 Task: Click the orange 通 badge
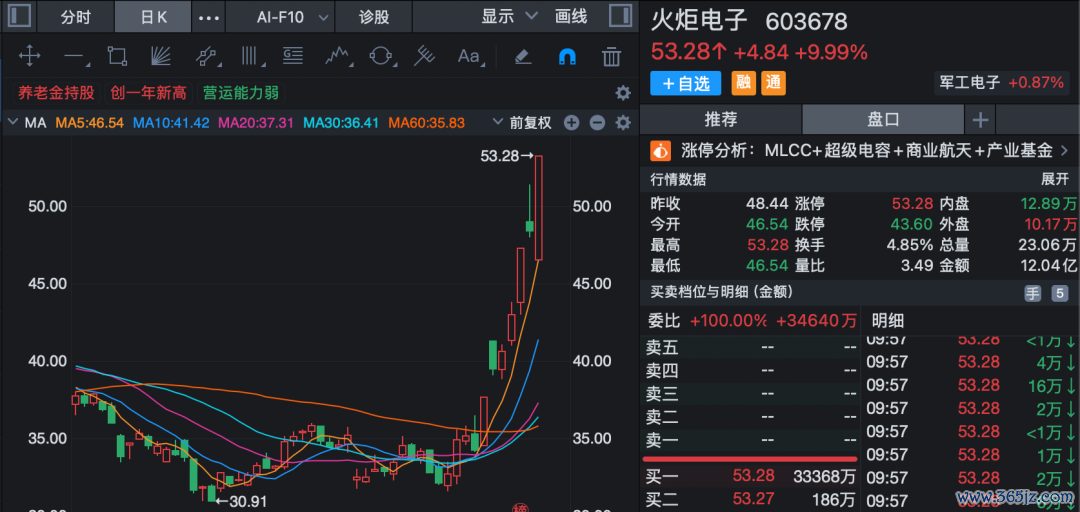click(773, 83)
